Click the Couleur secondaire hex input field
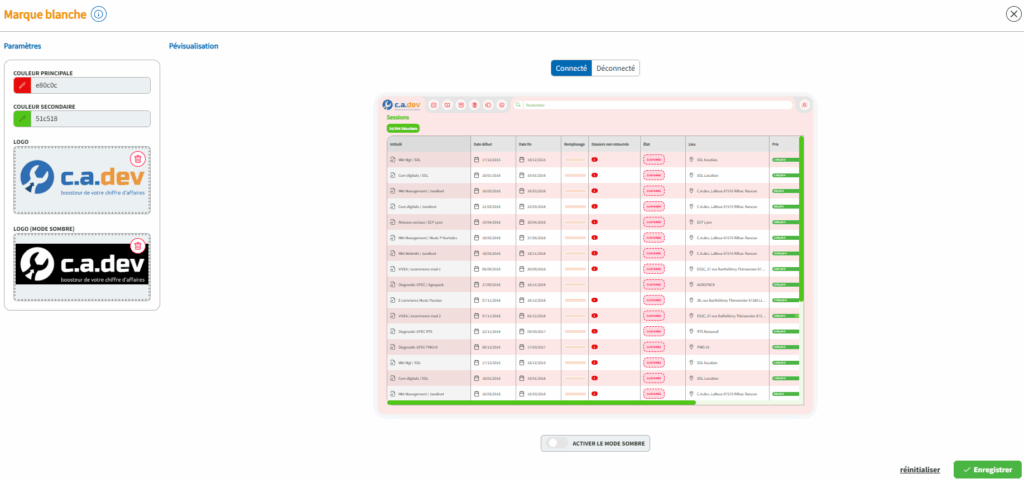1024x479 pixels. 90,119
